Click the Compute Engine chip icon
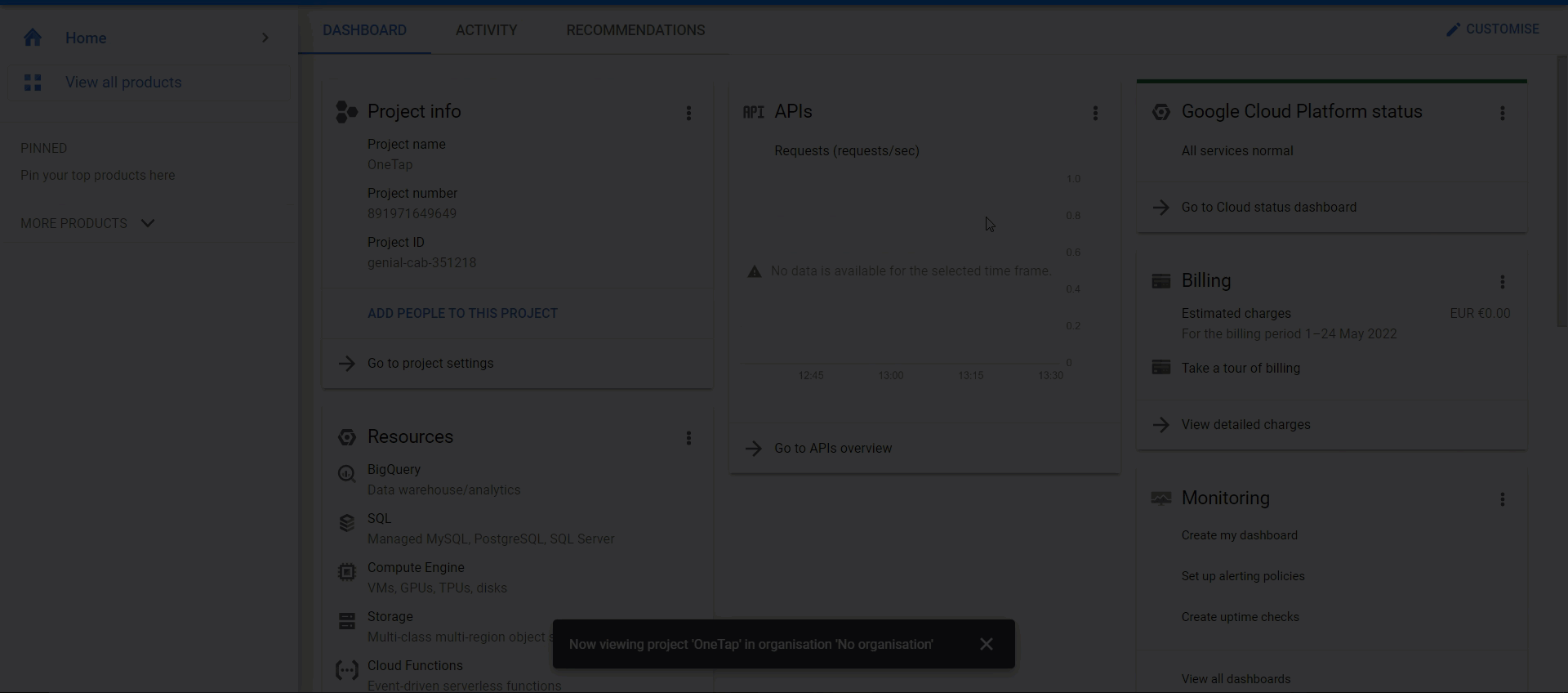 click(x=346, y=572)
